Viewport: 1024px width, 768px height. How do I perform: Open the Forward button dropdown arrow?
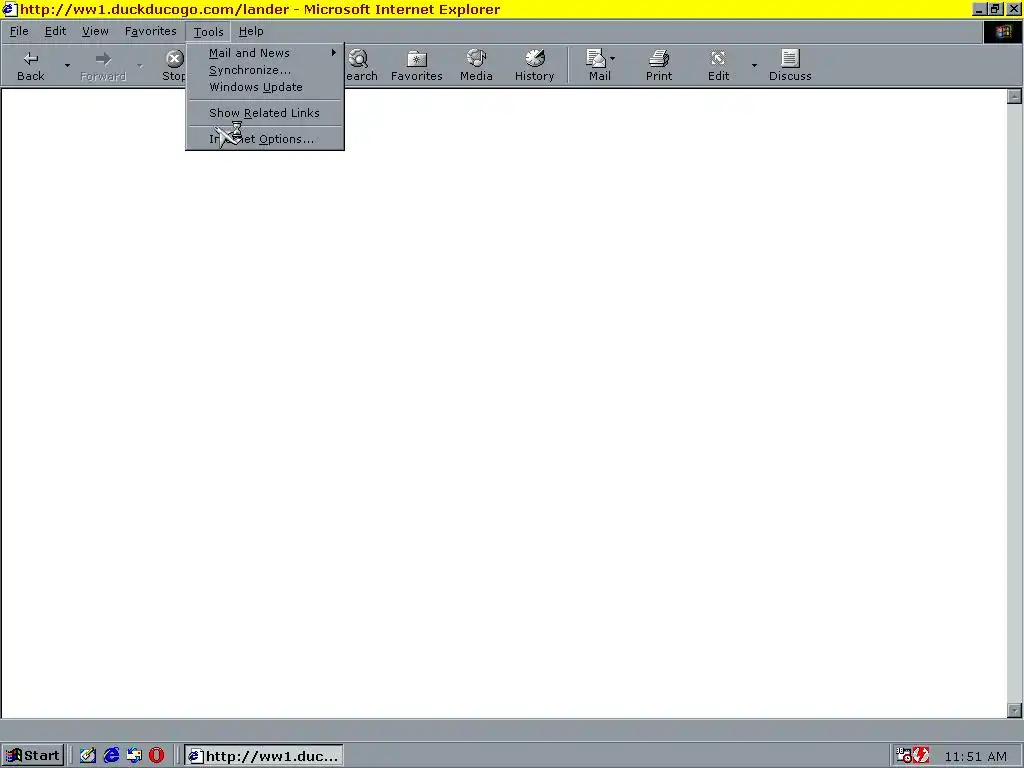click(140, 65)
